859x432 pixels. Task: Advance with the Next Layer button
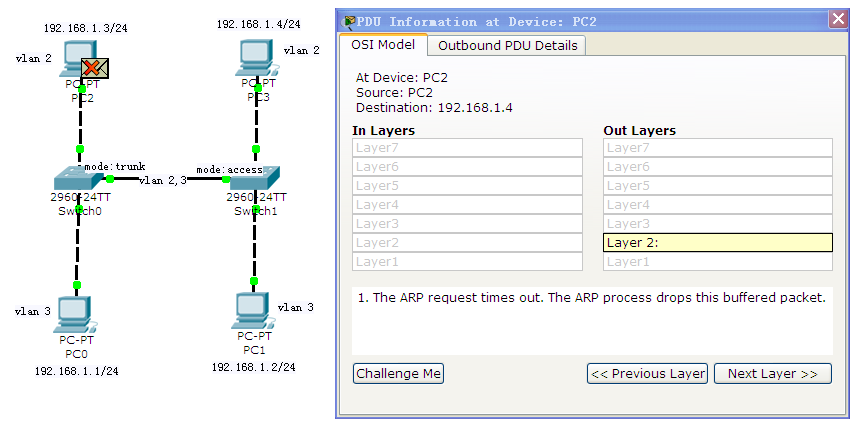tap(772, 373)
